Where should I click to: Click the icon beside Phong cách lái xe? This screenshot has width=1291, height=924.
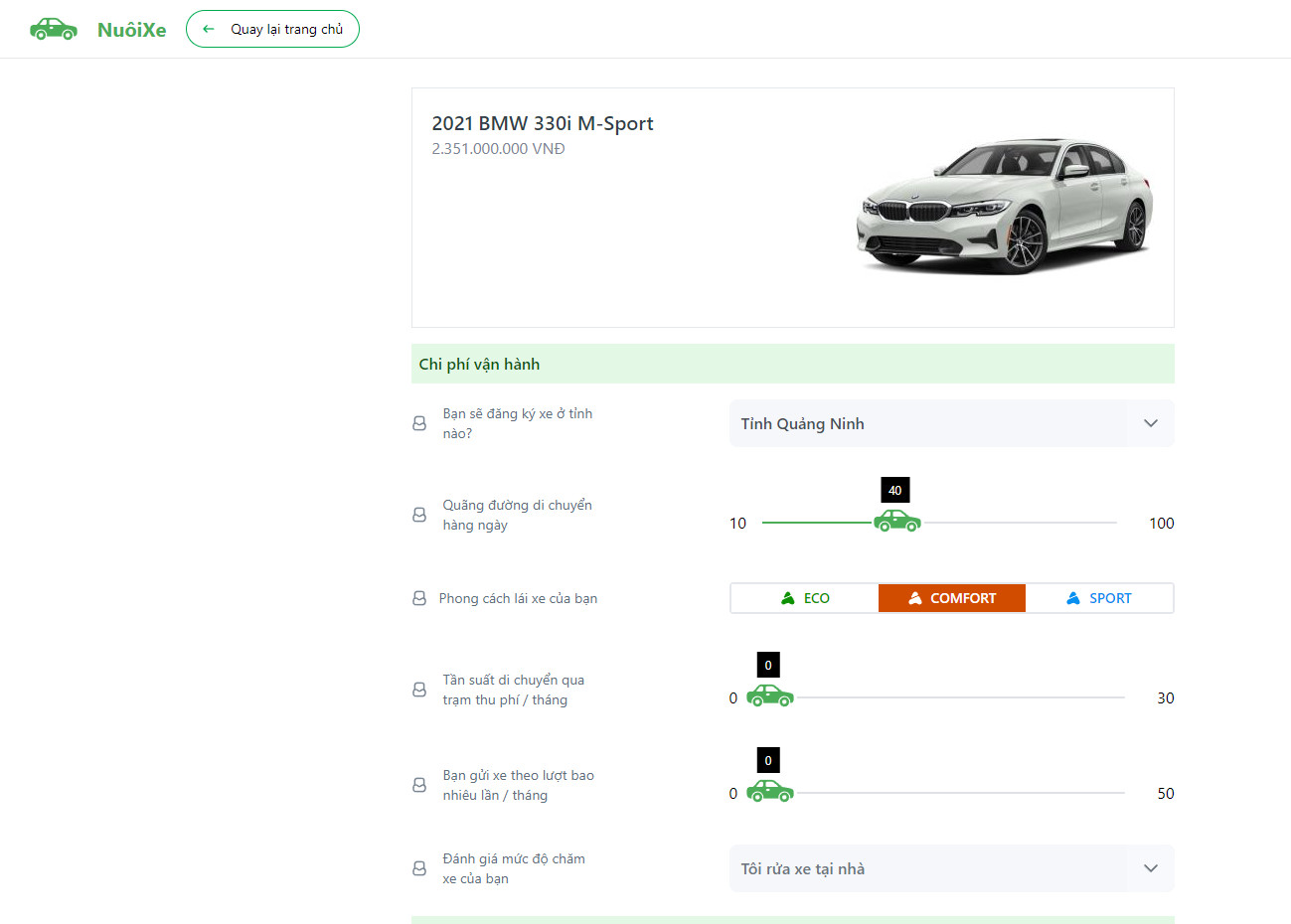419,598
